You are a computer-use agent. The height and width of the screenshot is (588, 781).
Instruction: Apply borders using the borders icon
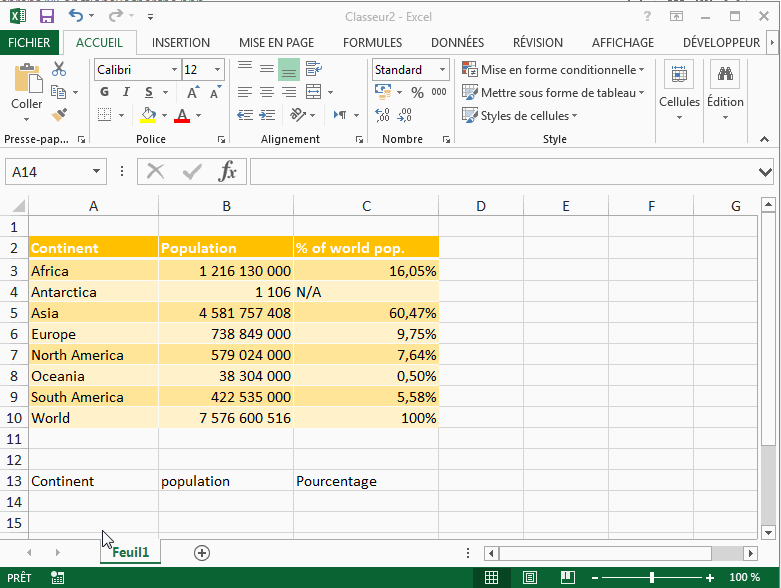tap(105, 115)
